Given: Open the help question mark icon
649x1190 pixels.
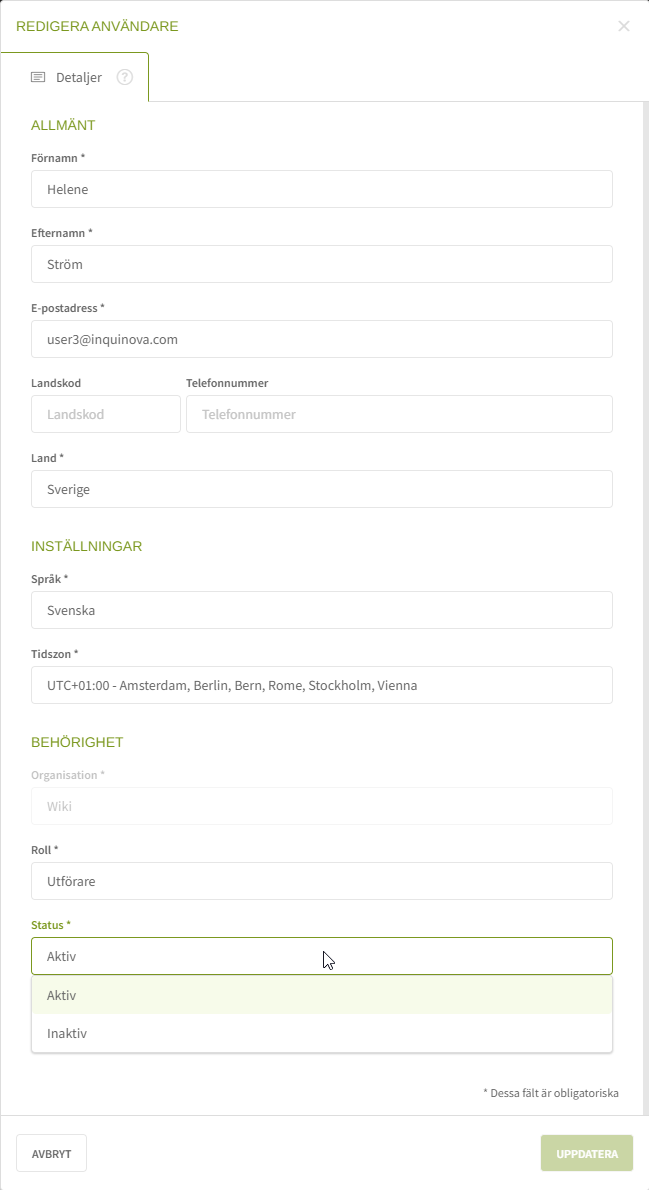Looking at the screenshot, I should tap(124, 76).
